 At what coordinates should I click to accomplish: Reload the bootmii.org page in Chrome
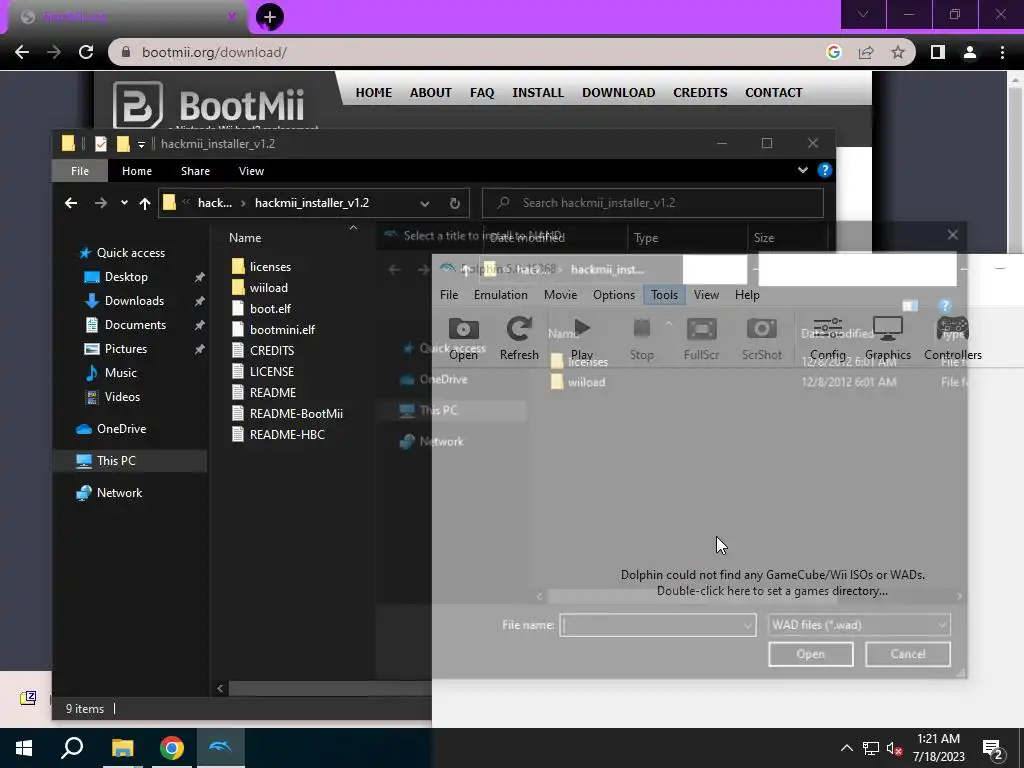[x=86, y=52]
